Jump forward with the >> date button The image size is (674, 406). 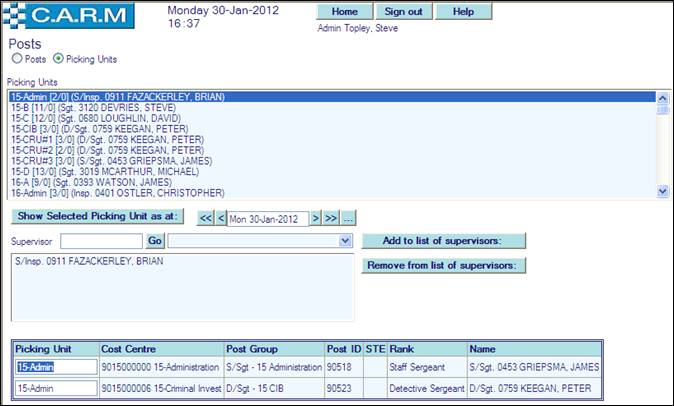point(330,217)
